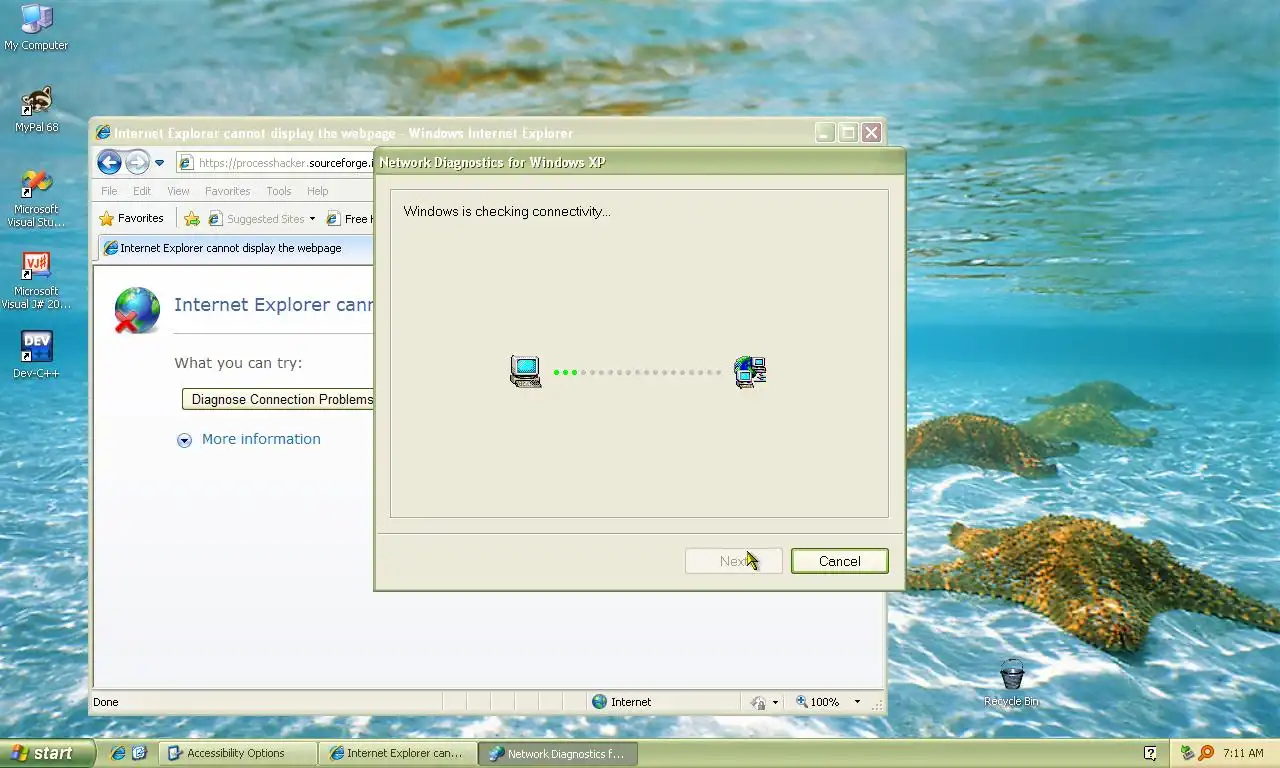Click the disabled Next button in Network Diagnostics
This screenshot has height=768, width=1280.
point(734,561)
